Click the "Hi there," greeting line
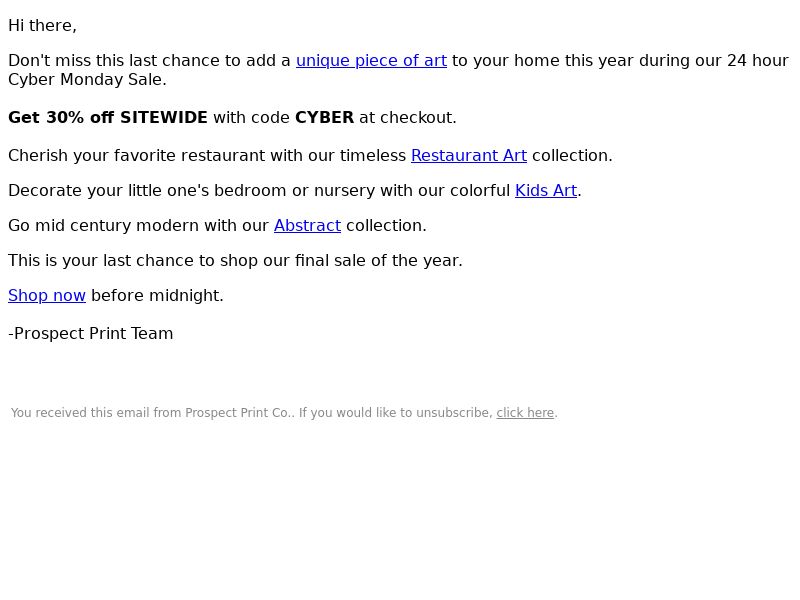The width and height of the screenshot is (800, 600). 42,26
